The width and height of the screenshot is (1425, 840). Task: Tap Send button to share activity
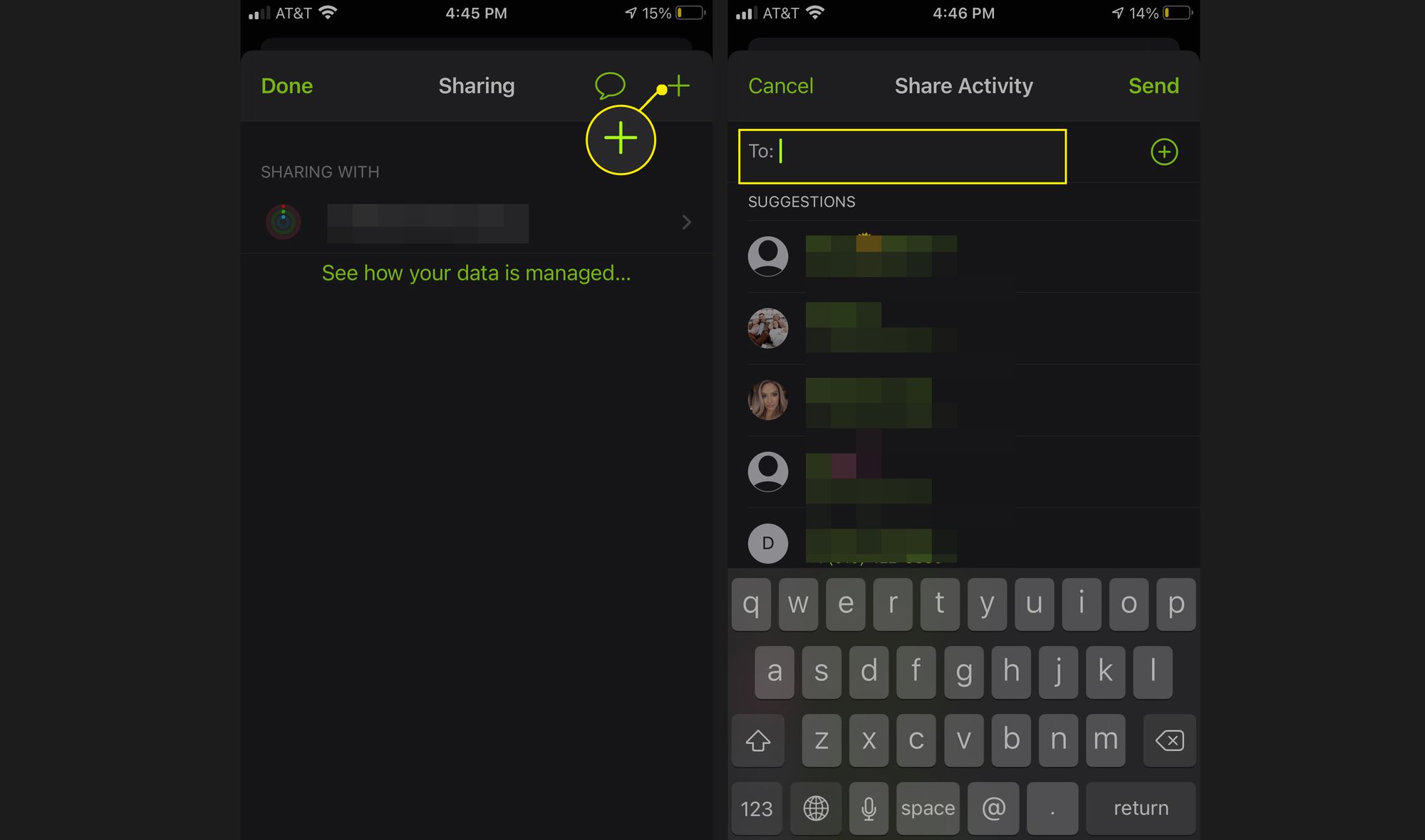(x=1153, y=85)
